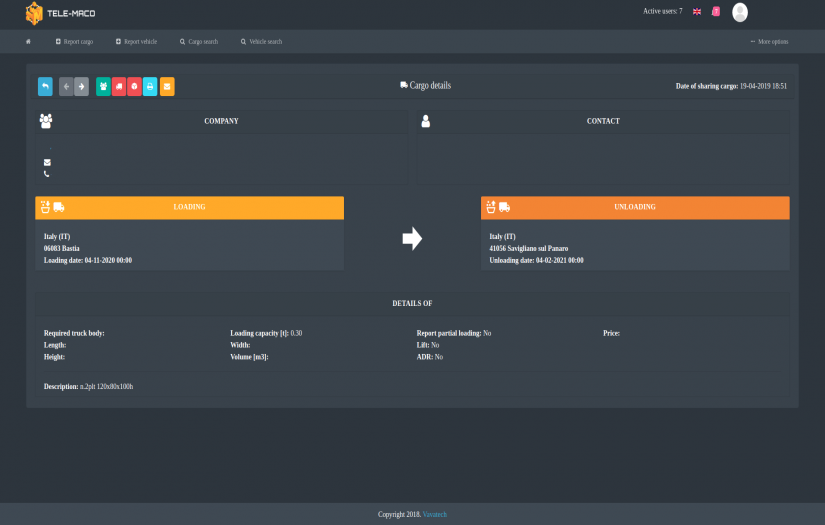Click the company group icon
825x525 pixels.
46,121
